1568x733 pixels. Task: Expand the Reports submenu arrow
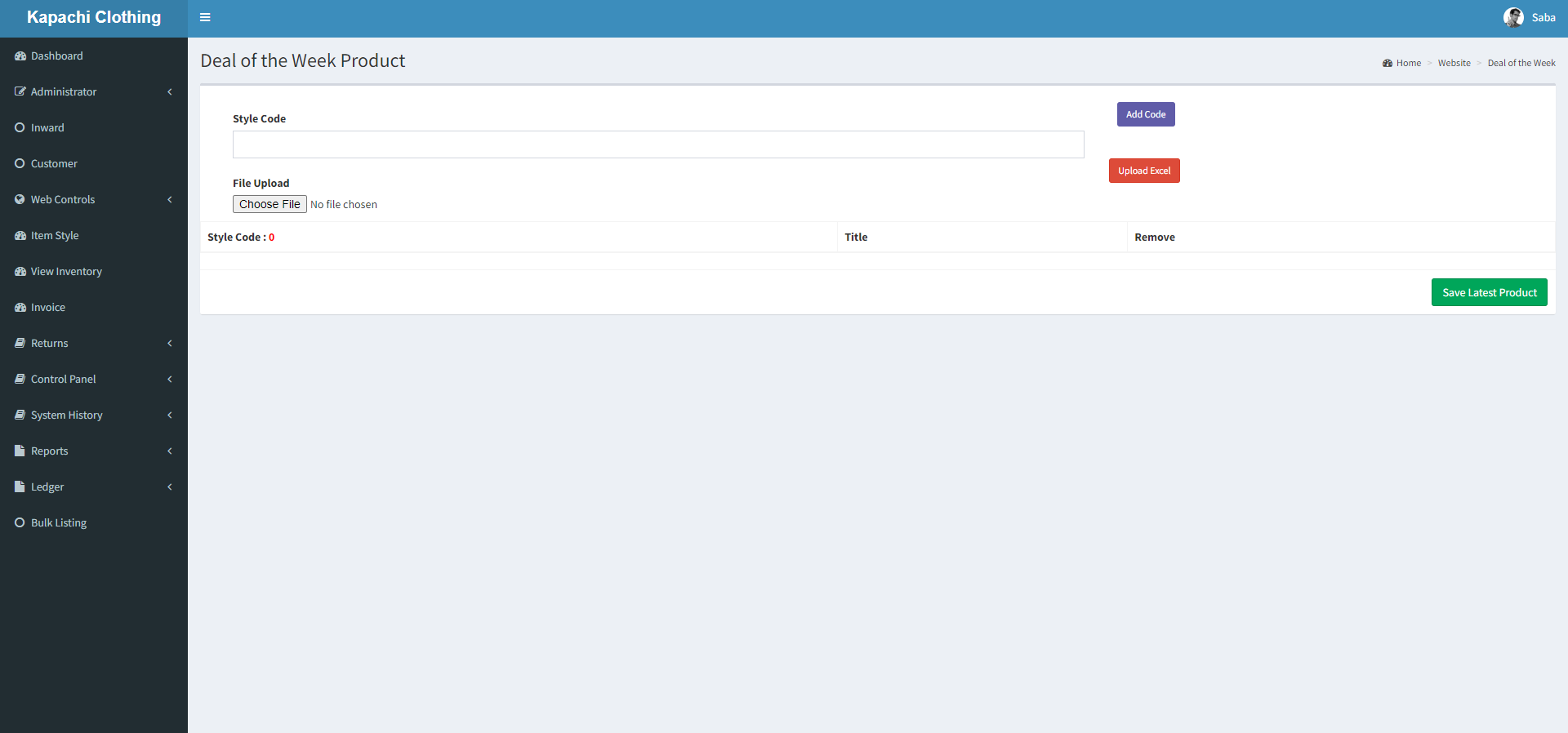pos(170,451)
